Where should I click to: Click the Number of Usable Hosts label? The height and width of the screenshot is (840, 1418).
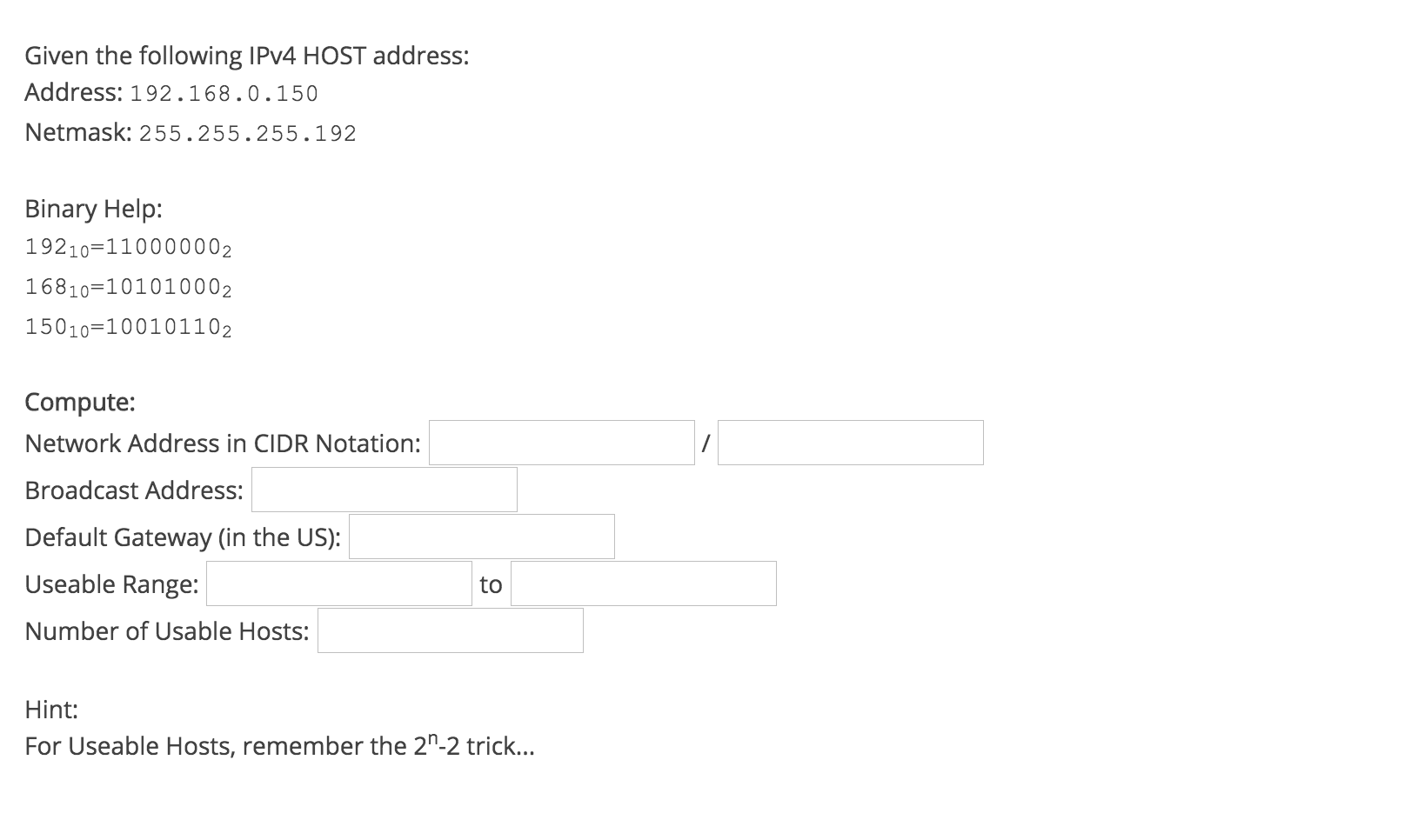click(x=167, y=631)
